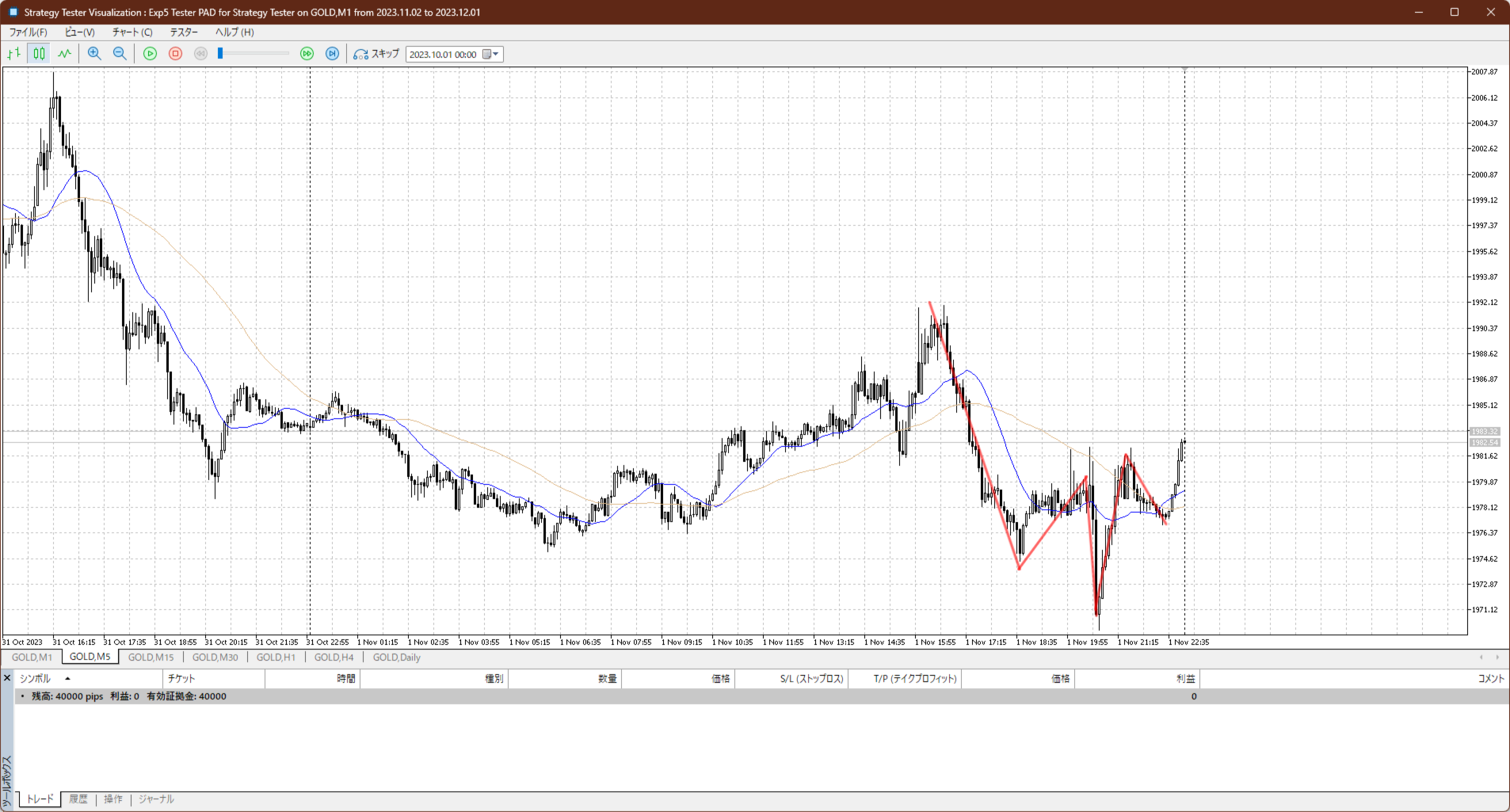Open the チャート(C) menu

click(x=132, y=32)
